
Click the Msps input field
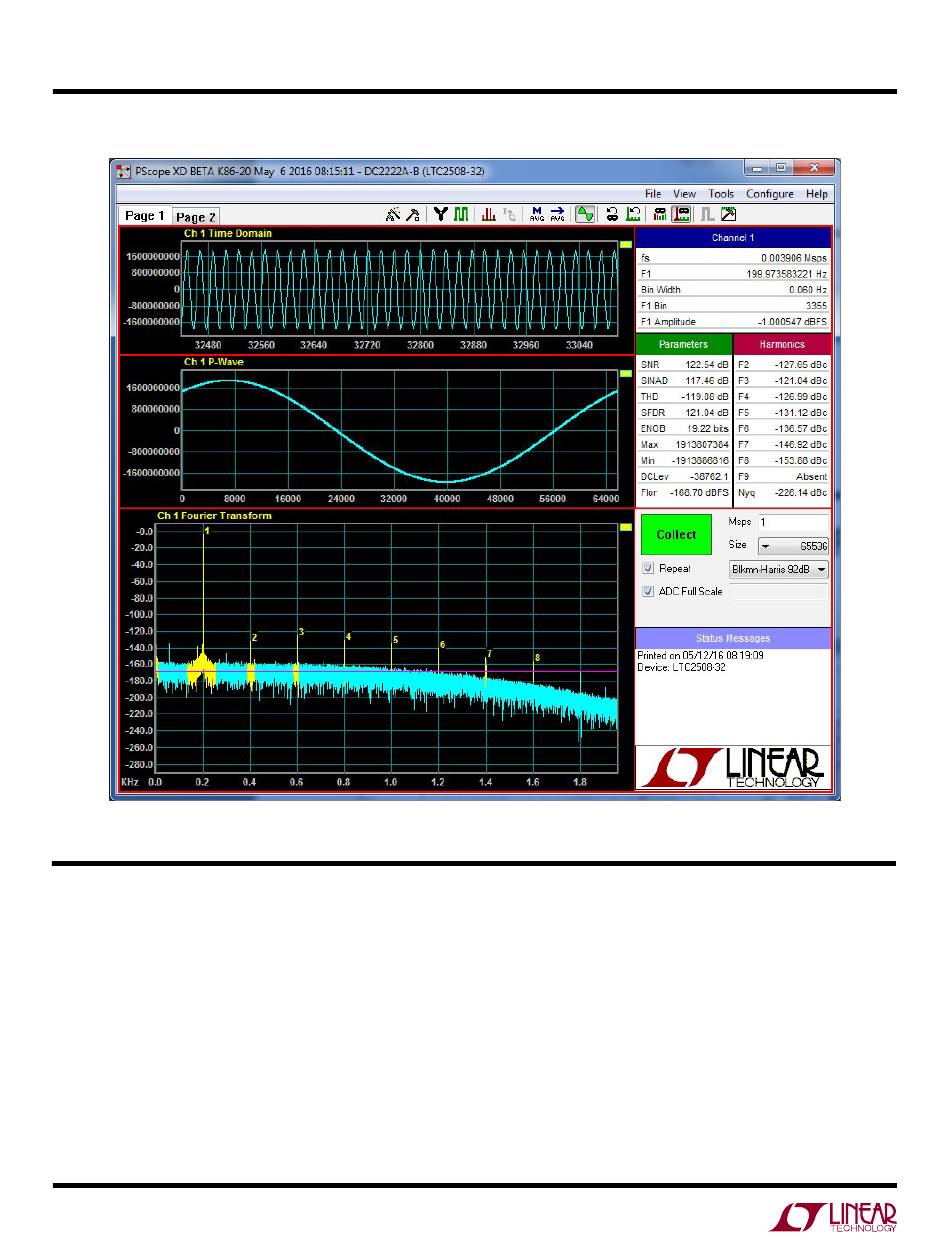tap(792, 522)
